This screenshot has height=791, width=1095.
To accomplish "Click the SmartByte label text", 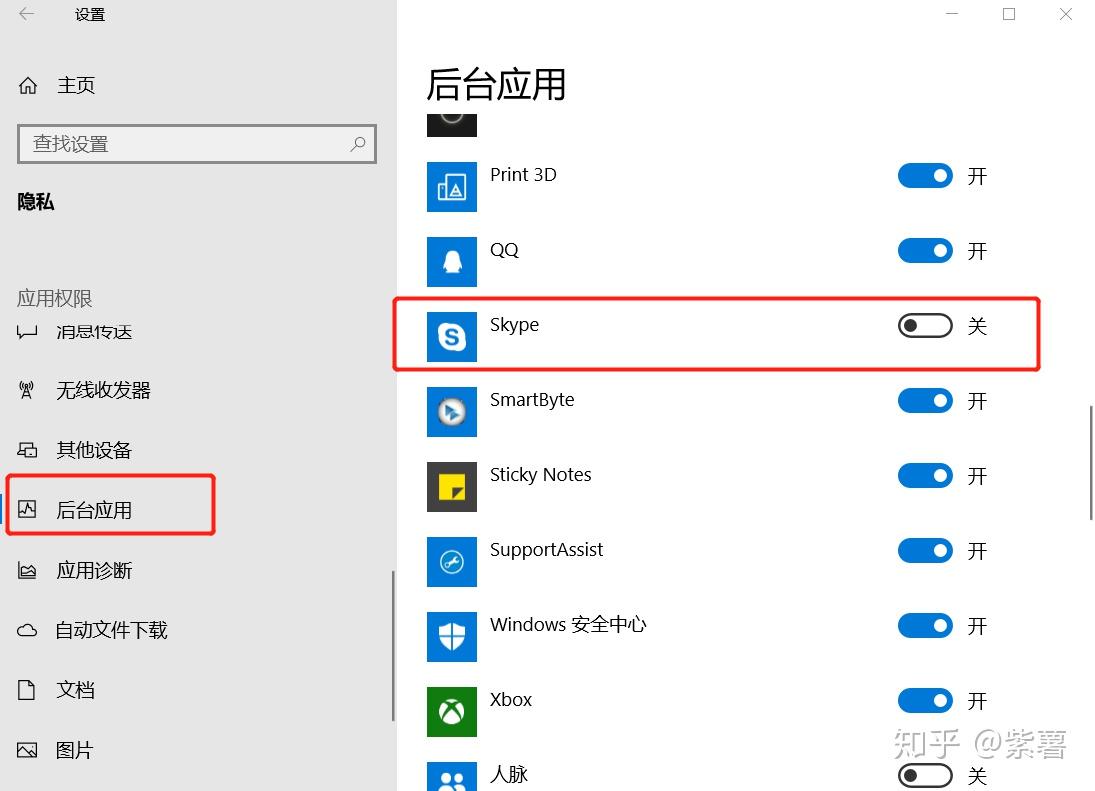I will pos(532,400).
